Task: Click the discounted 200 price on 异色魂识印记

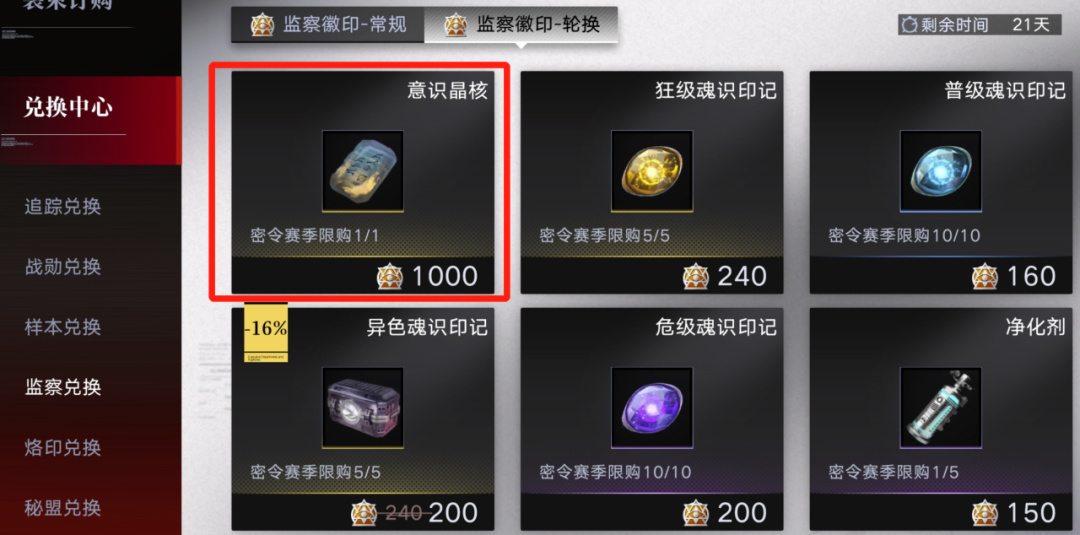Action: coord(453,513)
